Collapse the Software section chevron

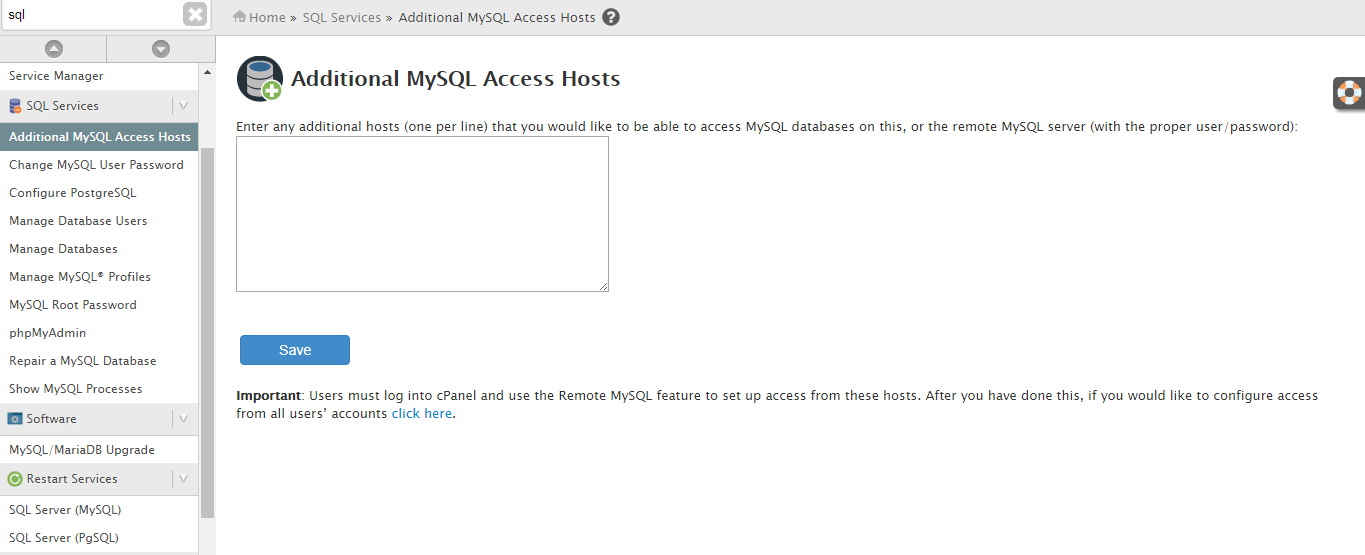[x=183, y=419]
